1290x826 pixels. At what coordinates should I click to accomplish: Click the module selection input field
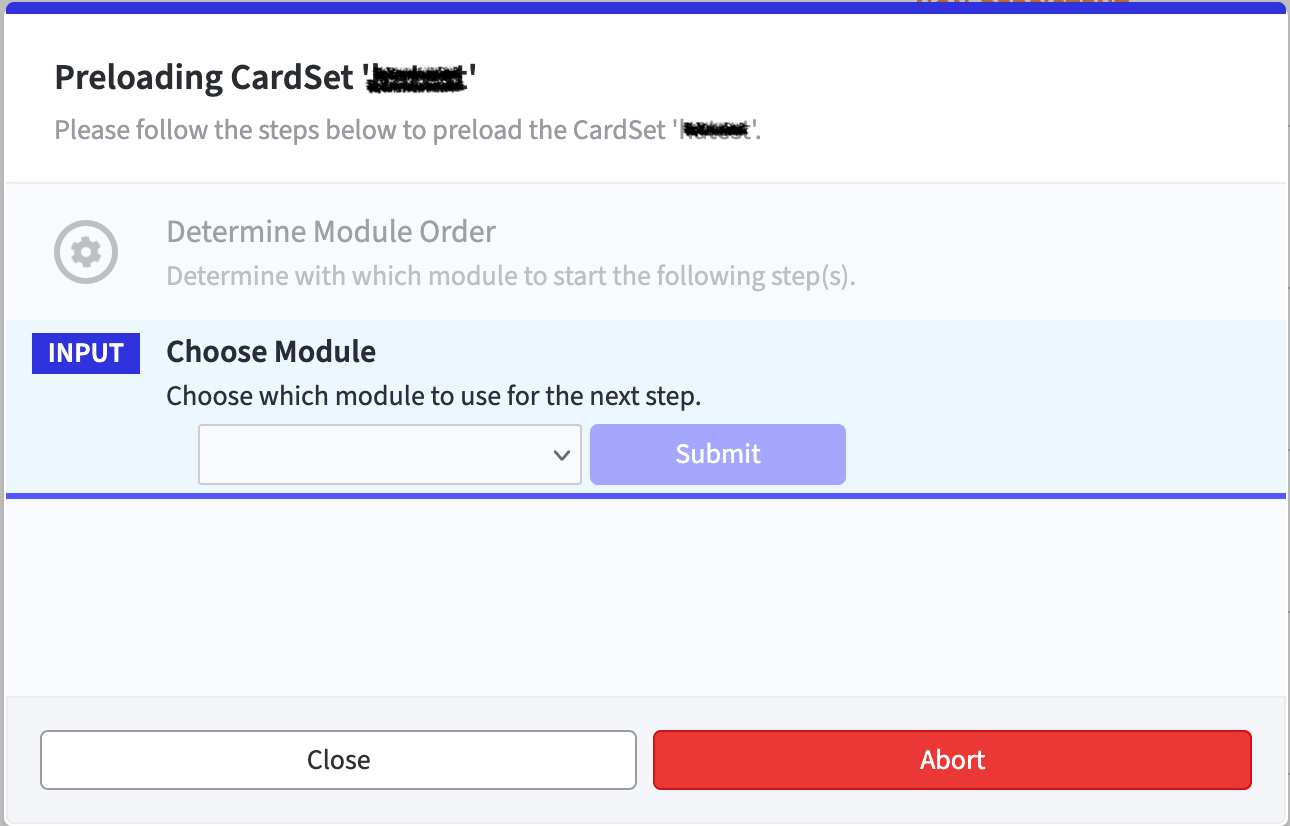[390, 454]
